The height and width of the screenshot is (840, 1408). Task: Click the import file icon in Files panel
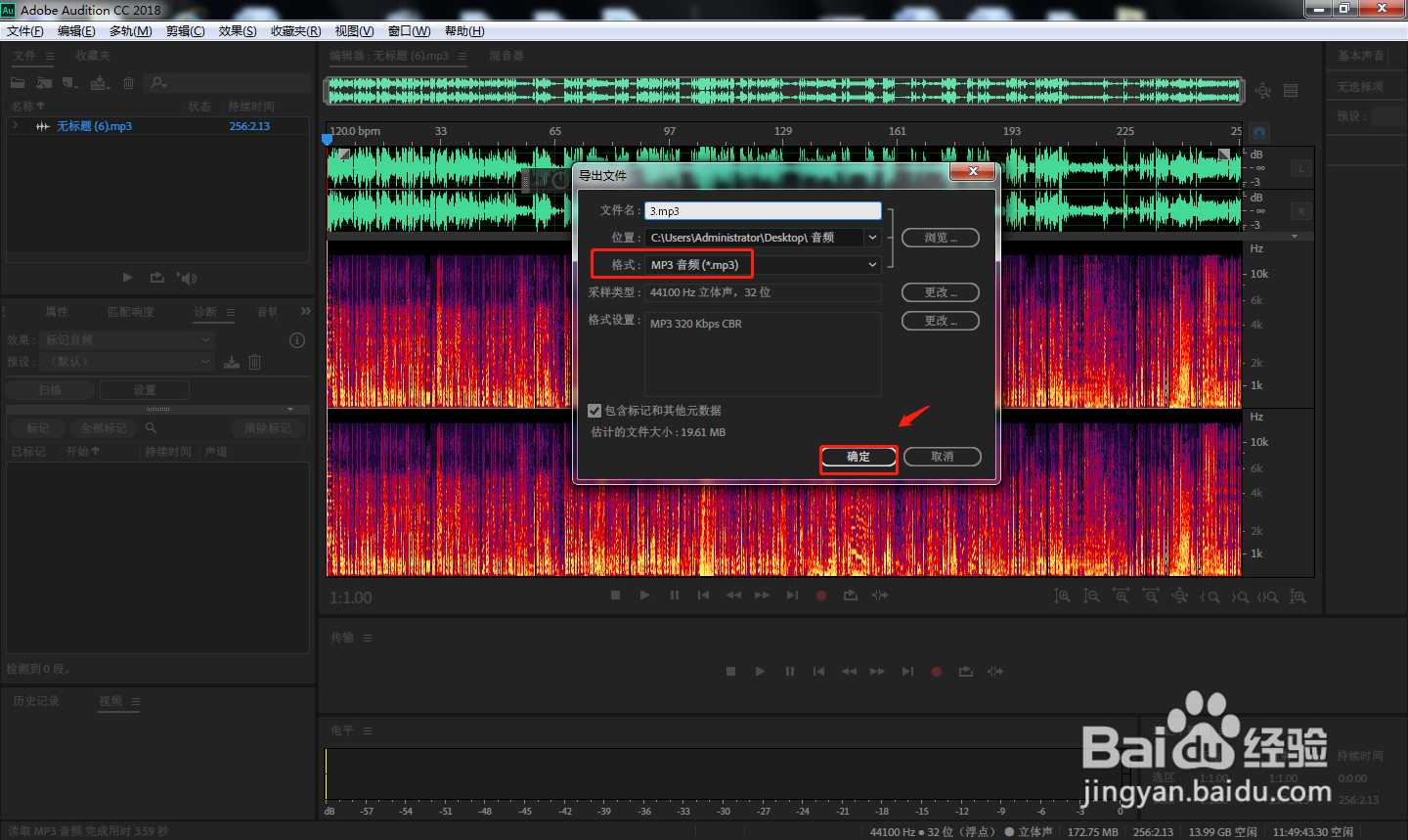pyautogui.click(x=44, y=83)
